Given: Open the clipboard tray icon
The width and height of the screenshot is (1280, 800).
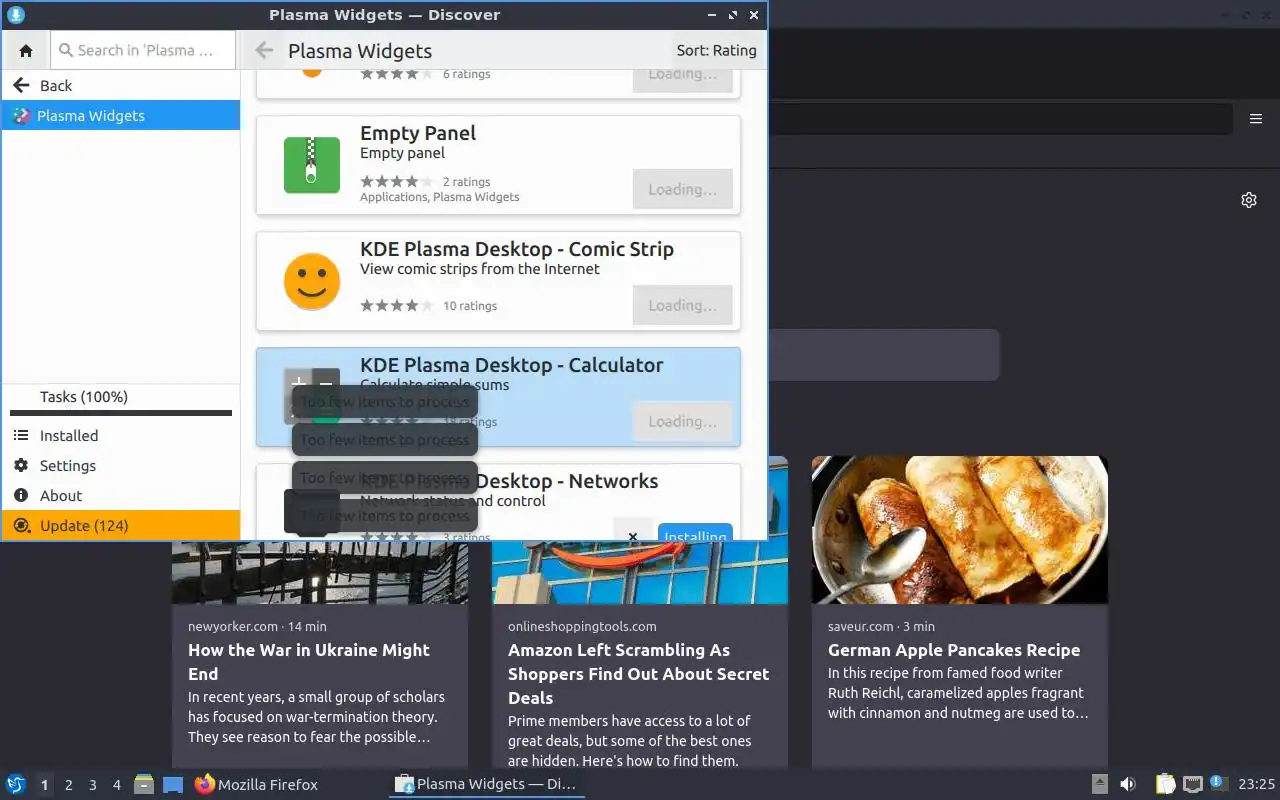Looking at the screenshot, I should click(x=1165, y=785).
